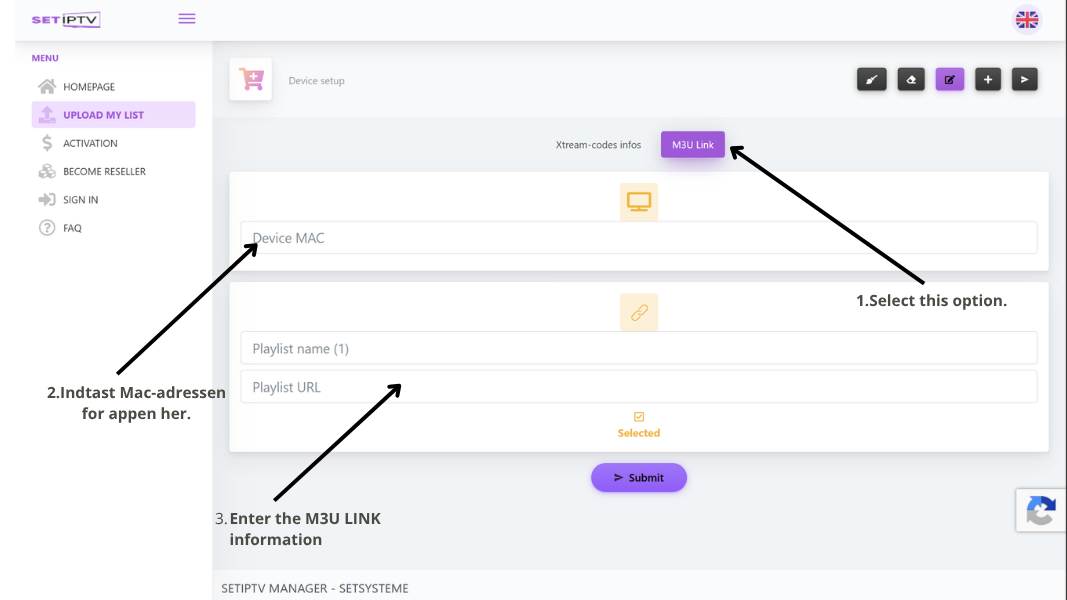
Task: Open Upload My List menu item
Action: [113, 114]
